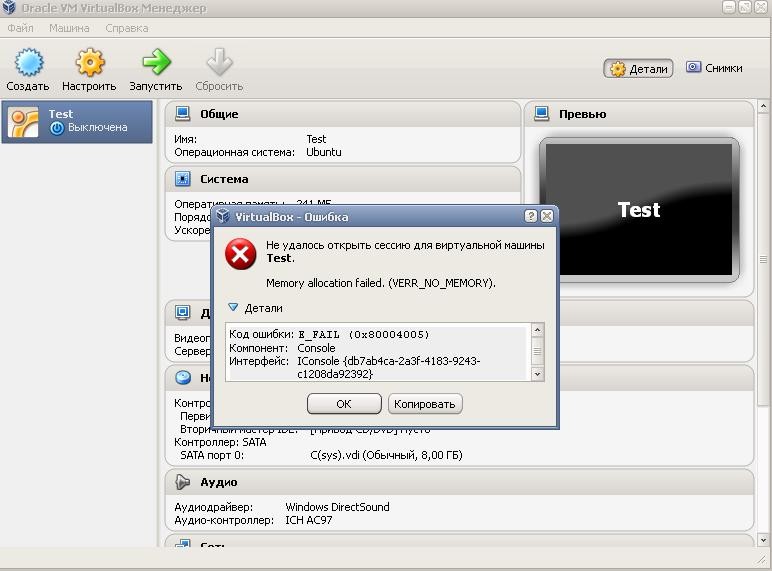
Task: Click the Аудио section speaker icon
Action: (183, 482)
